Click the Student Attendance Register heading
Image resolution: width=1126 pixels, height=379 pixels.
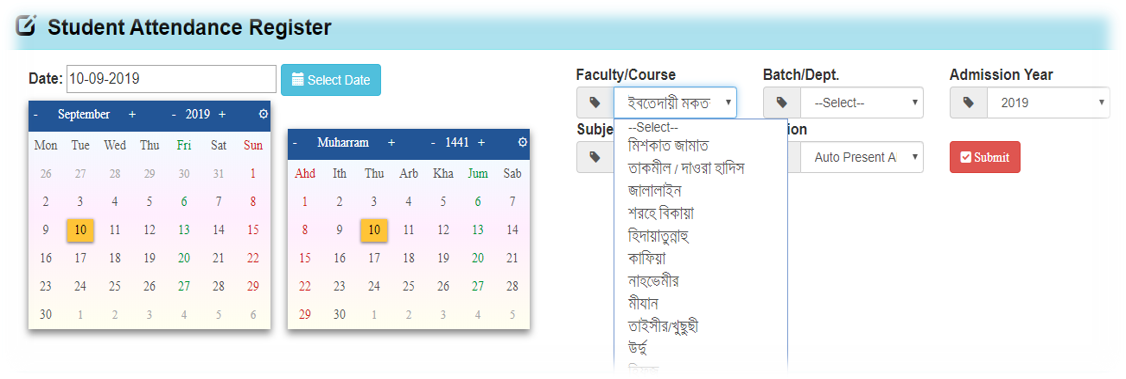[x=190, y=27]
